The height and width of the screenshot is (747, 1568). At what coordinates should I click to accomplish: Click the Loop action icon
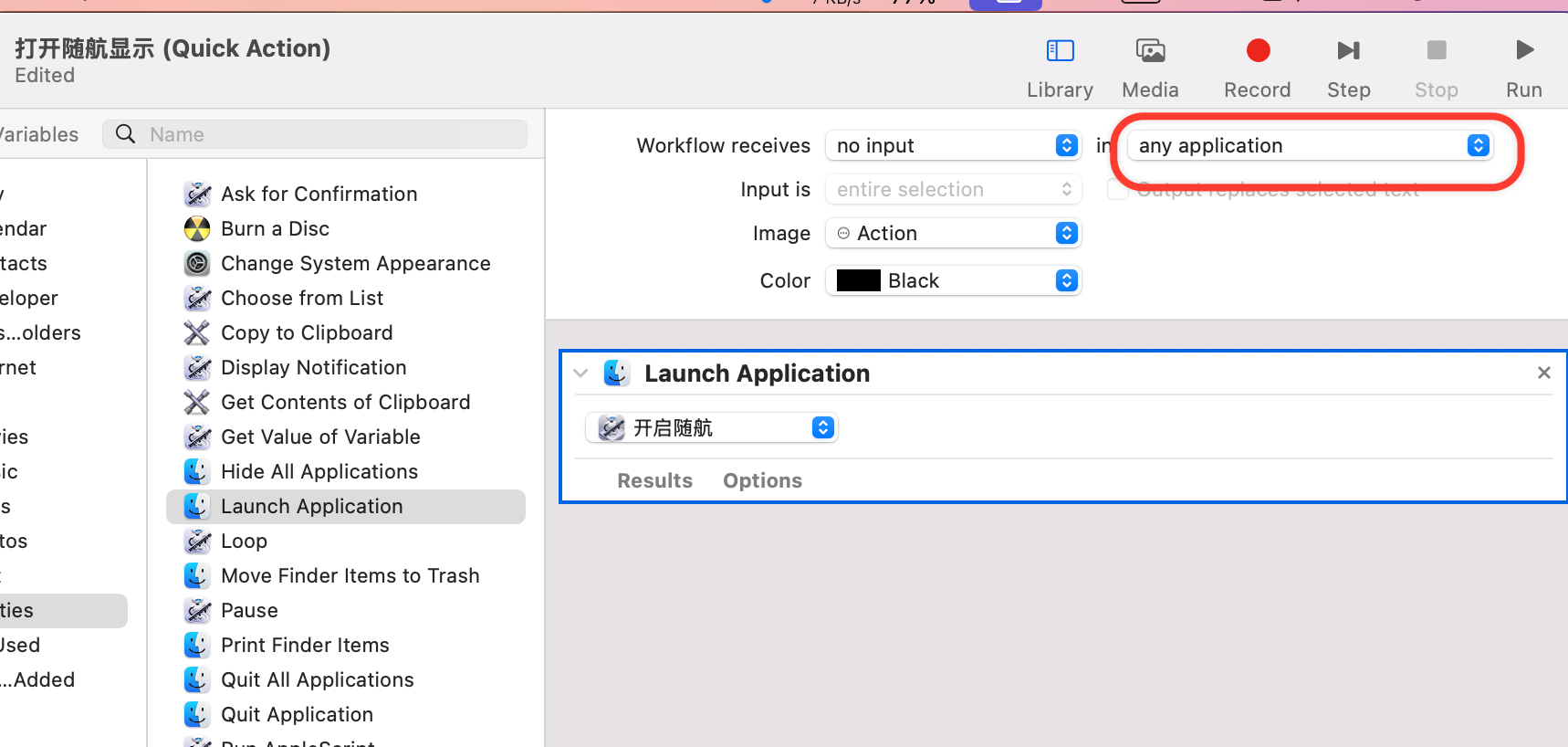pos(197,541)
